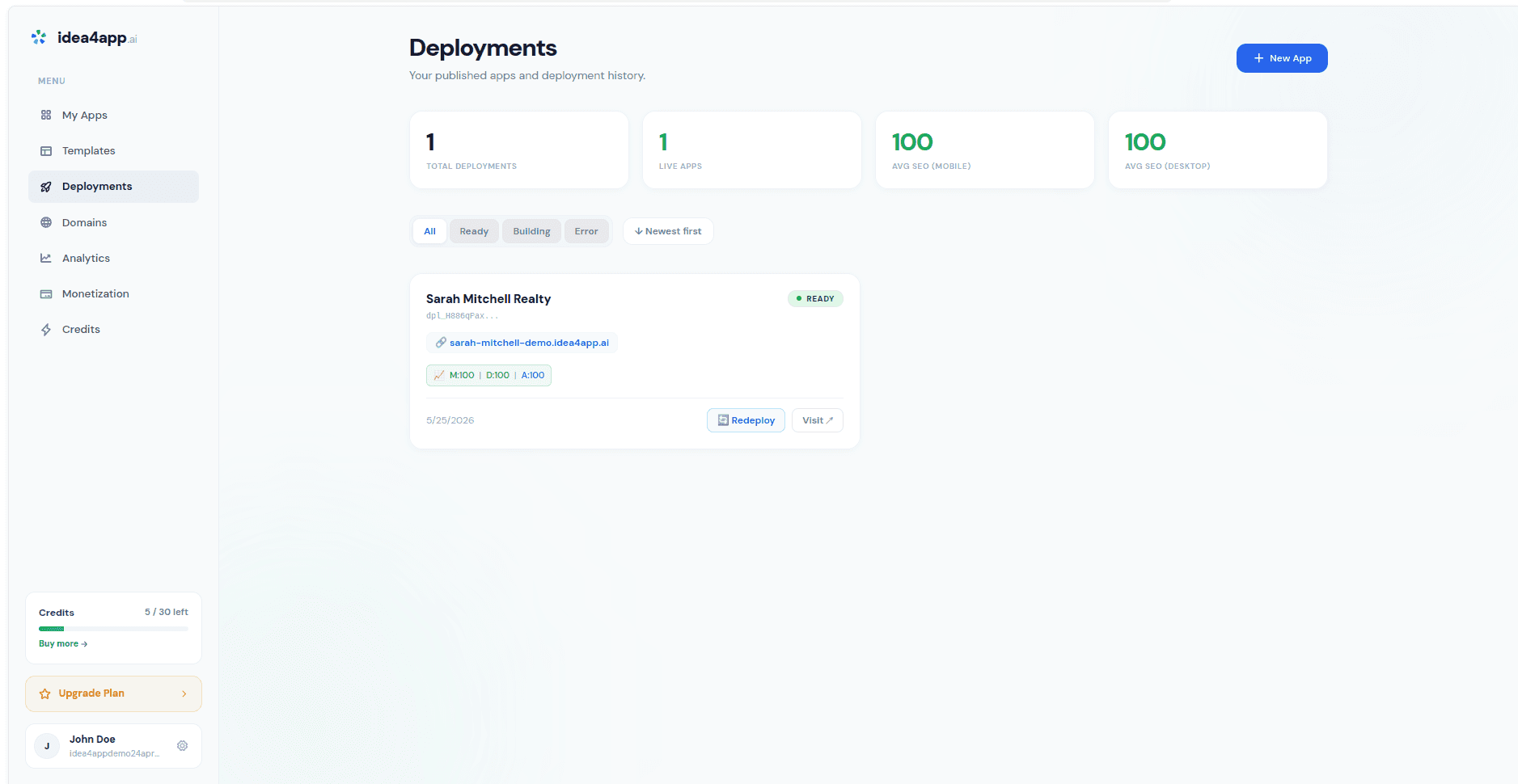The width and height of the screenshot is (1518, 784).
Task: Click the plus icon on New App
Action: pos(1258,58)
